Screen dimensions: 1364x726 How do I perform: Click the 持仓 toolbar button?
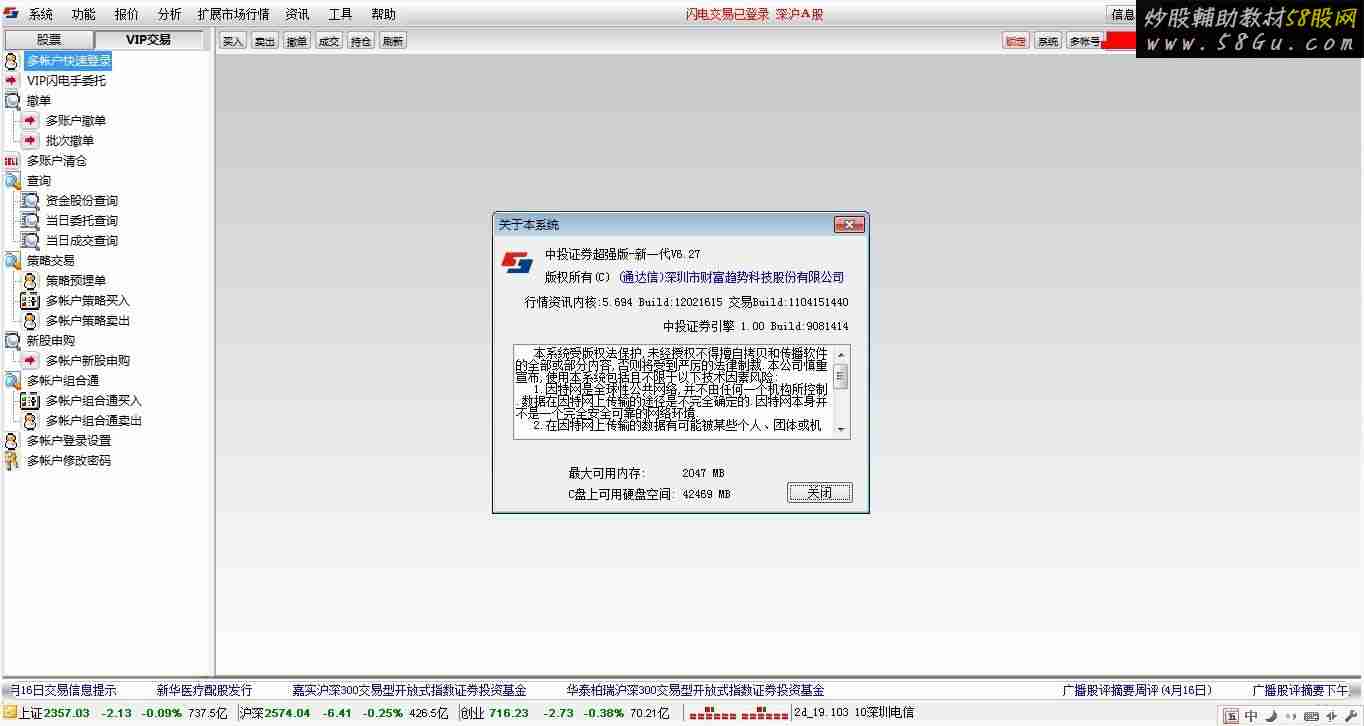(361, 41)
